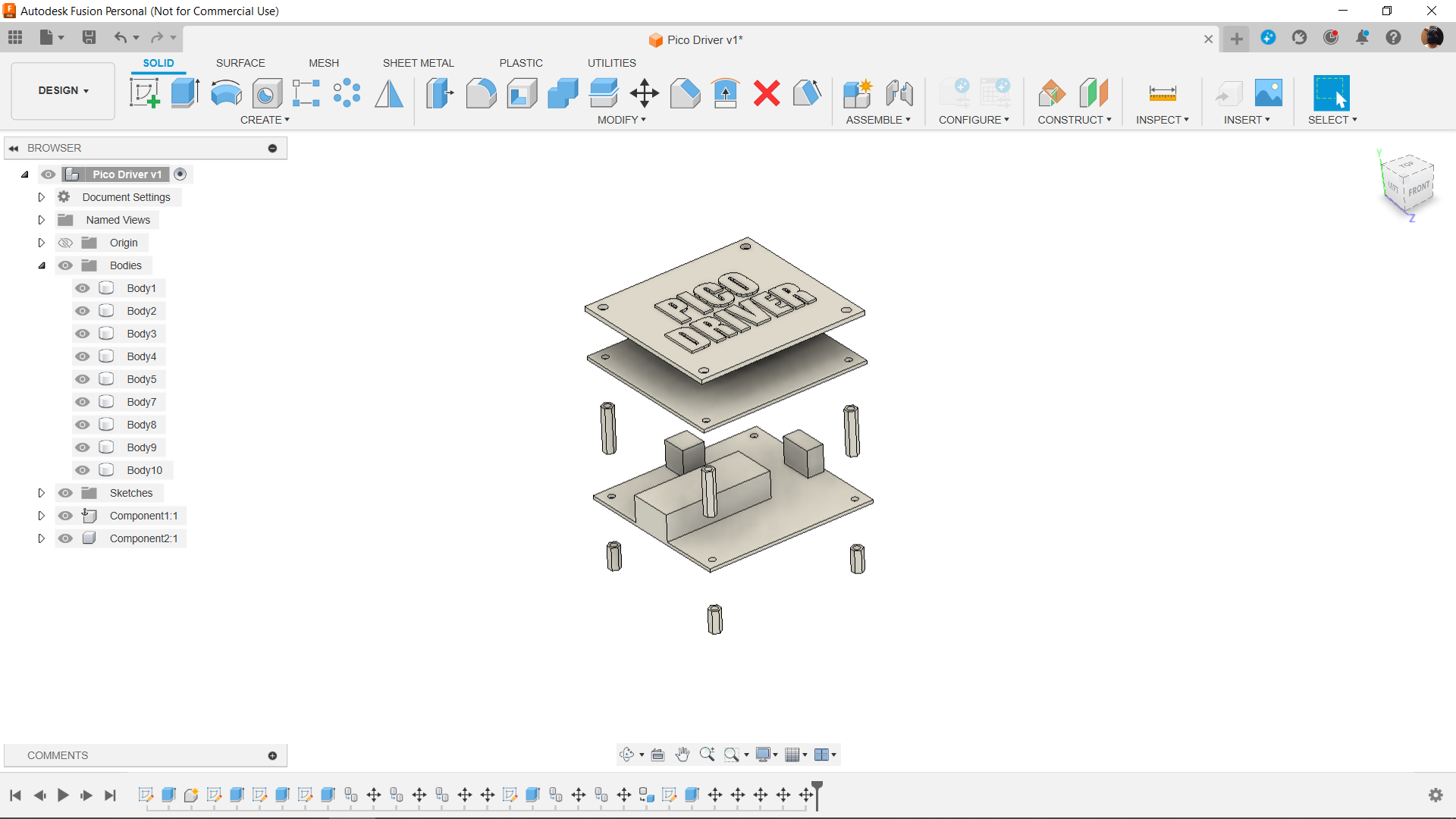Select the Extrude tool icon

click(185, 93)
